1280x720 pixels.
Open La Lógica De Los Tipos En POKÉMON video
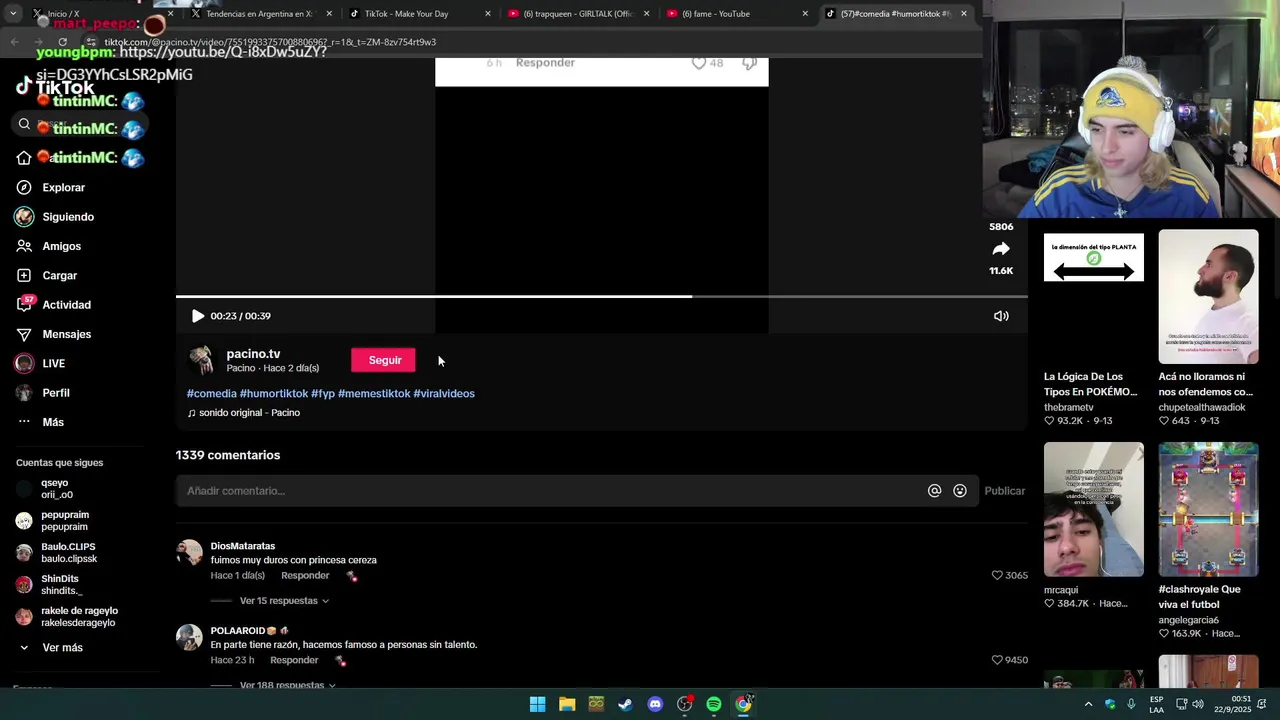(1093, 296)
